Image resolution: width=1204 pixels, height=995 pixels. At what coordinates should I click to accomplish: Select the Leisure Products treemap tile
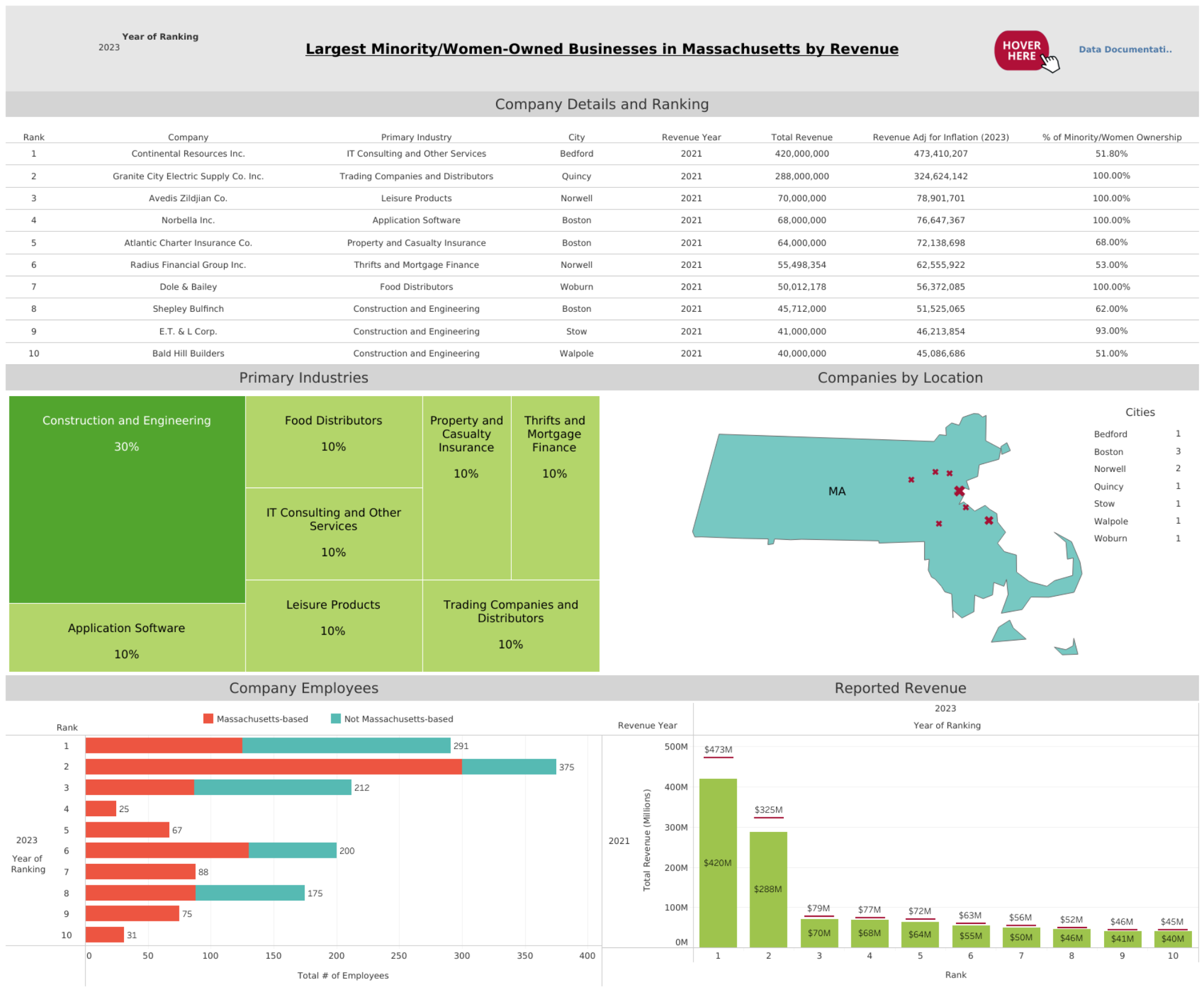[334, 625]
